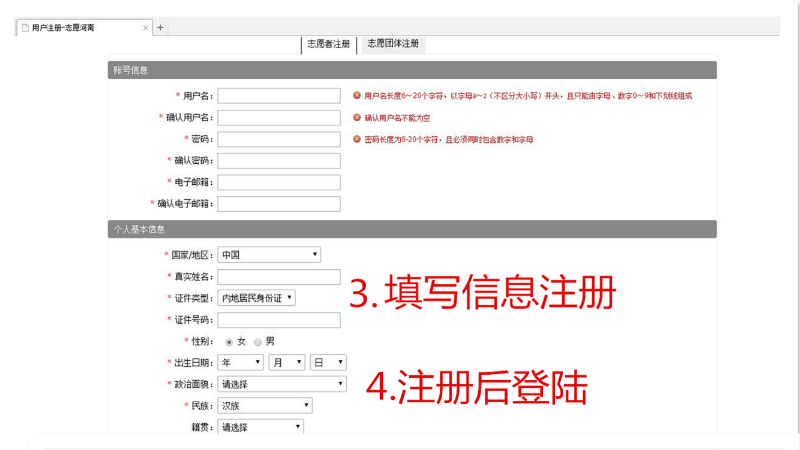800x450 pixels.
Task: Switch to the 志愿者注册 tab
Action: pyautogui.click(x=328, y=44)
